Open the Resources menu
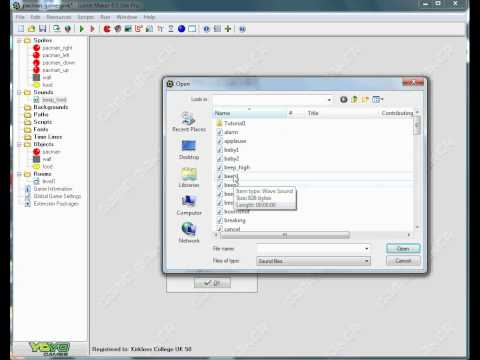 click(x=59, y=17)
